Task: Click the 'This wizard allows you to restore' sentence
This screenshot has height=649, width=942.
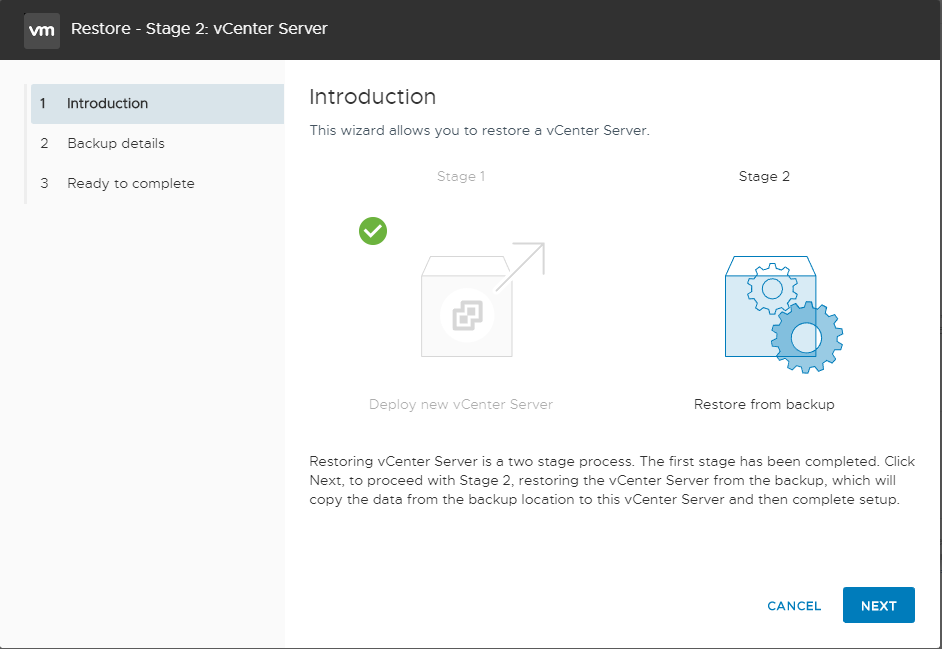Action: [479, 130]
